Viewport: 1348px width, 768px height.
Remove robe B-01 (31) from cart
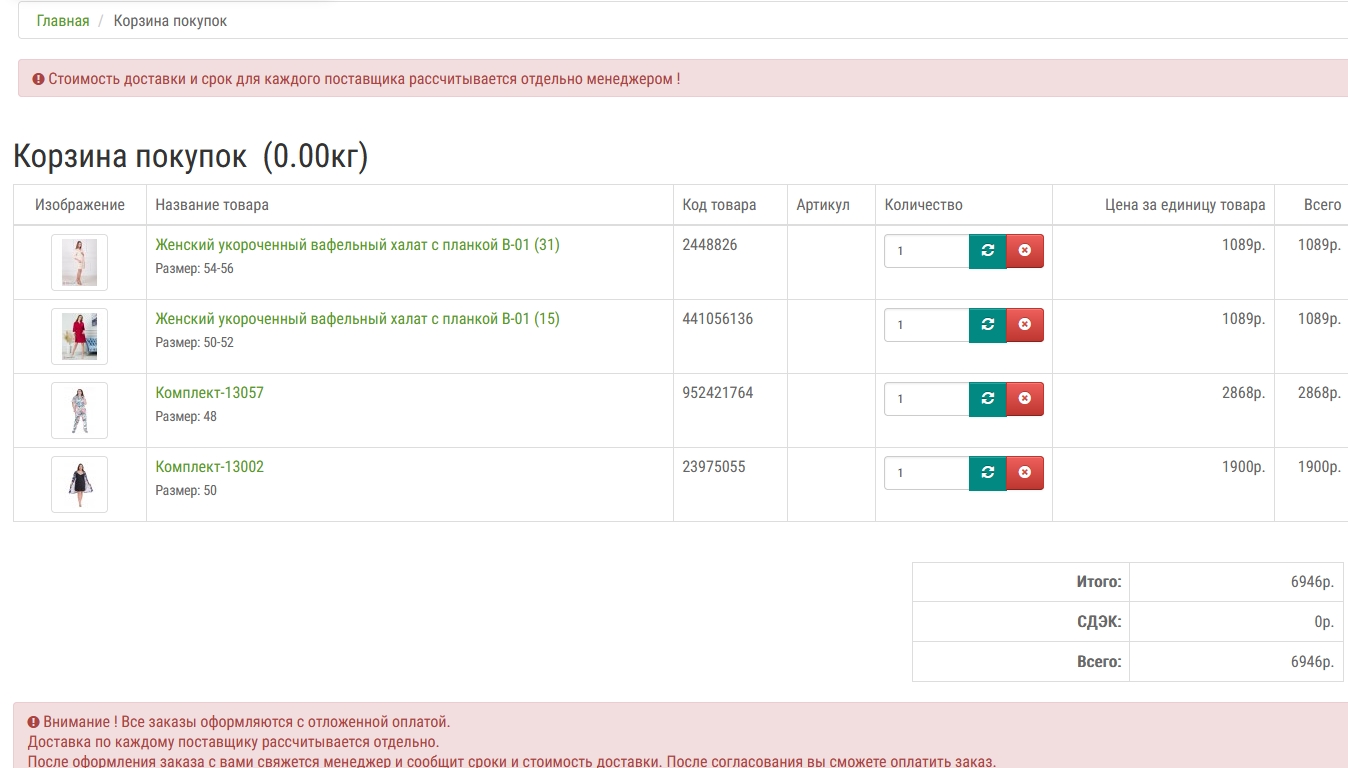click(x=1024, y=251)
